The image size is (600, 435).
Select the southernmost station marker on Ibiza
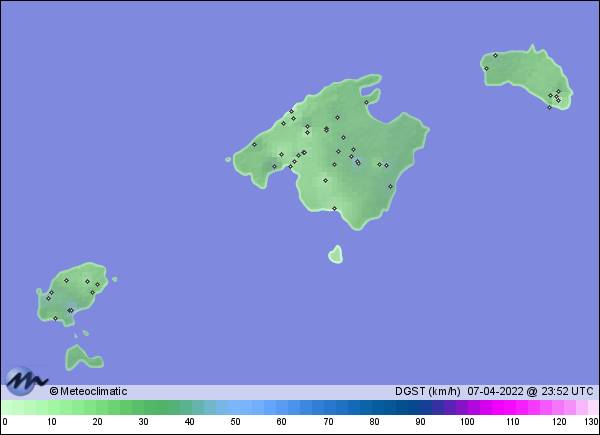click(55, 318)
